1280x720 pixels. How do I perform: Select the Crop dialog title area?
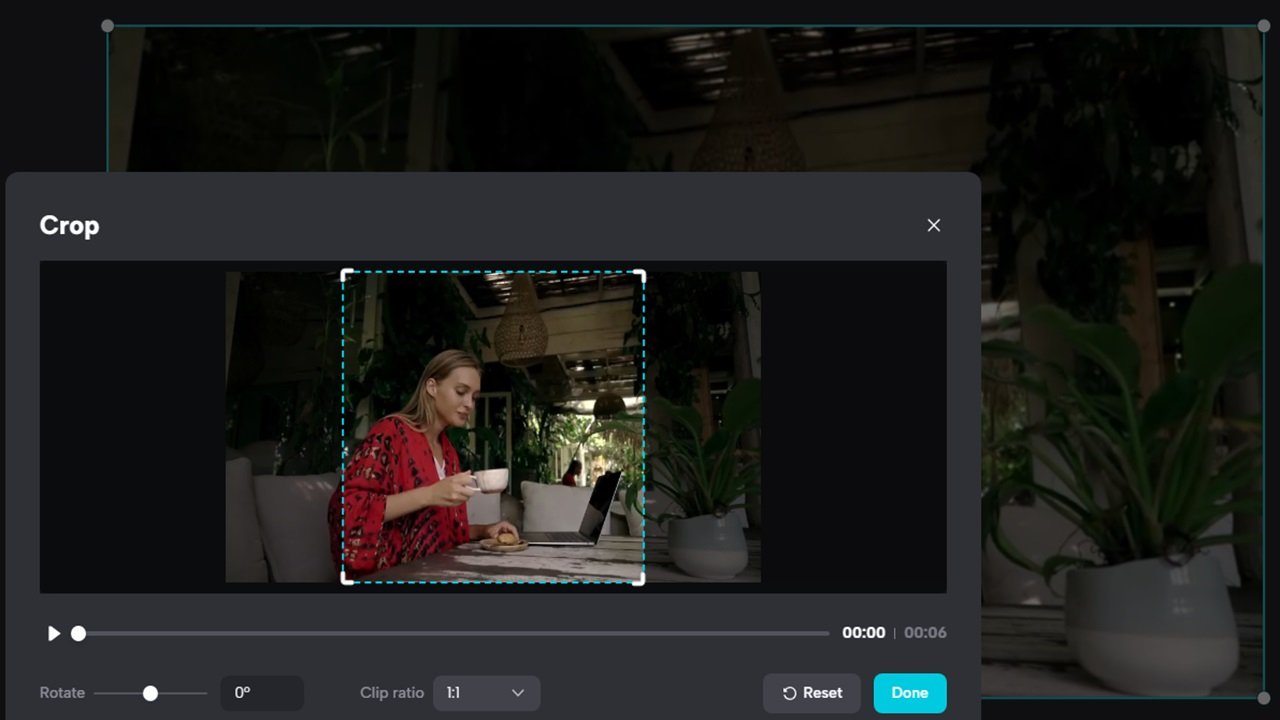pos(69,225)
